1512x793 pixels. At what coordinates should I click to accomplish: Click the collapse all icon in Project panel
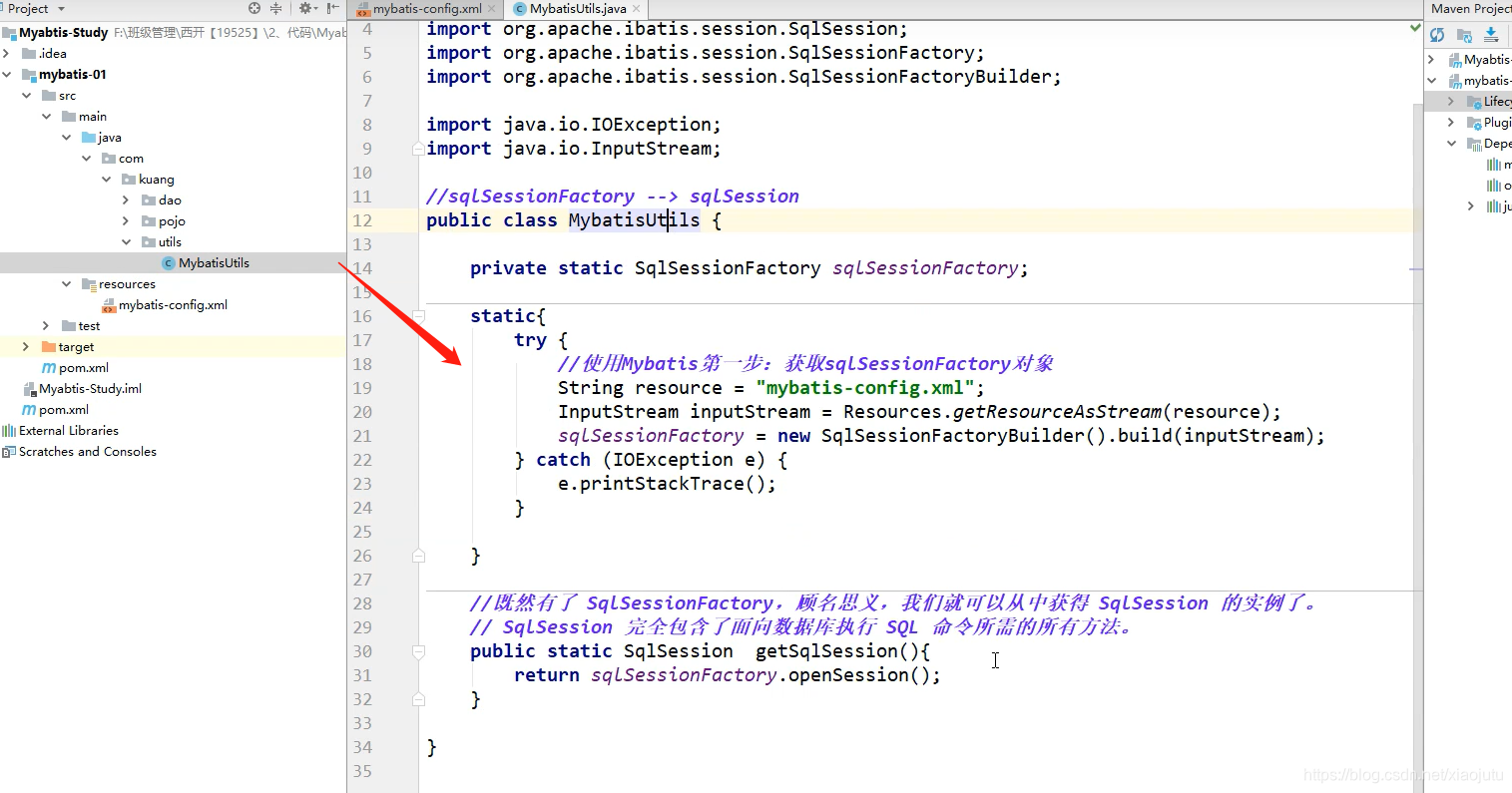click(276, 8)
